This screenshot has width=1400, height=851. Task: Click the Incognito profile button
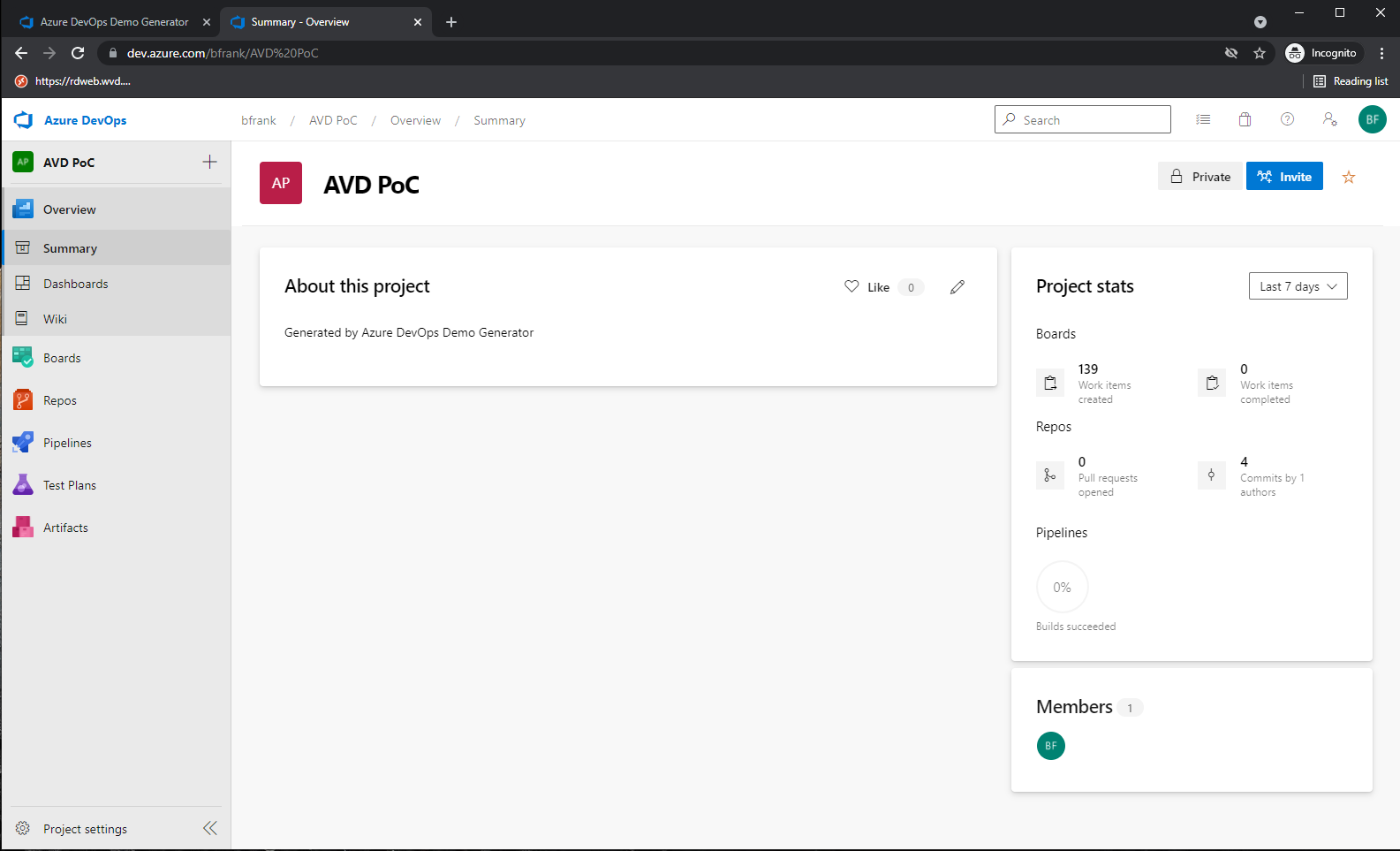[1322, 53]
